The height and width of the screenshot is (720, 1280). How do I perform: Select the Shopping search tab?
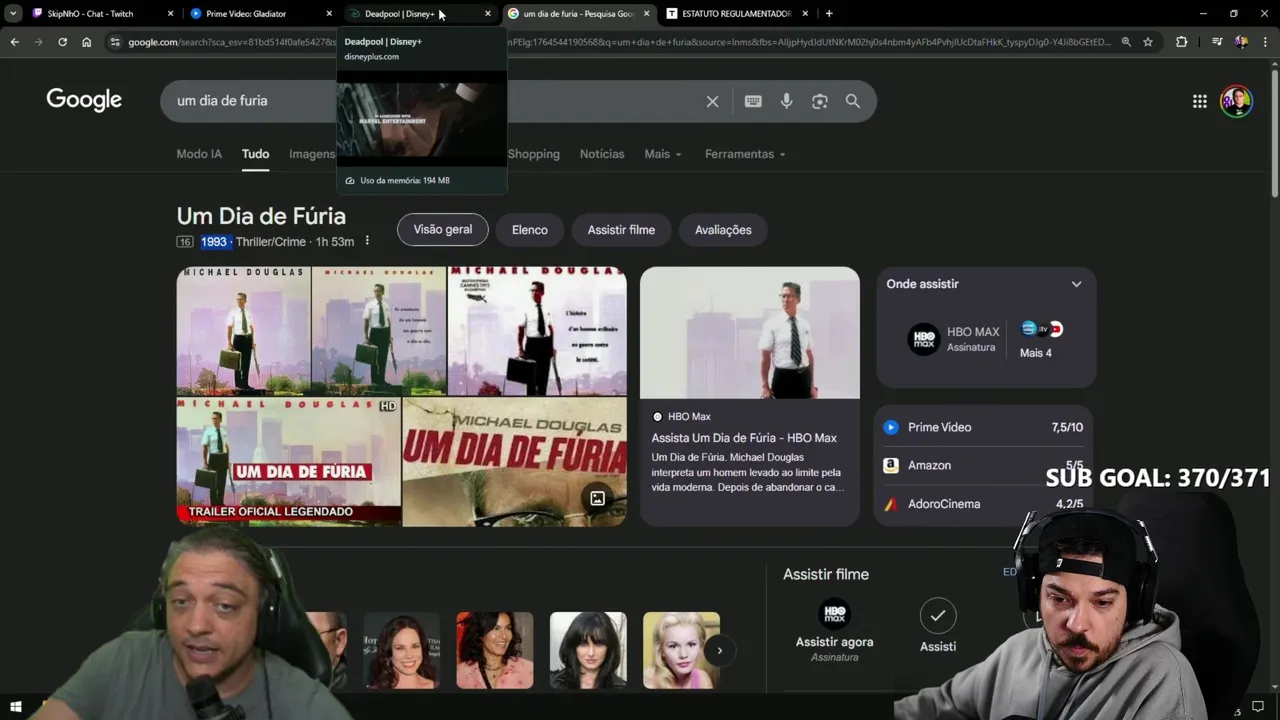(x=533, y=154)
